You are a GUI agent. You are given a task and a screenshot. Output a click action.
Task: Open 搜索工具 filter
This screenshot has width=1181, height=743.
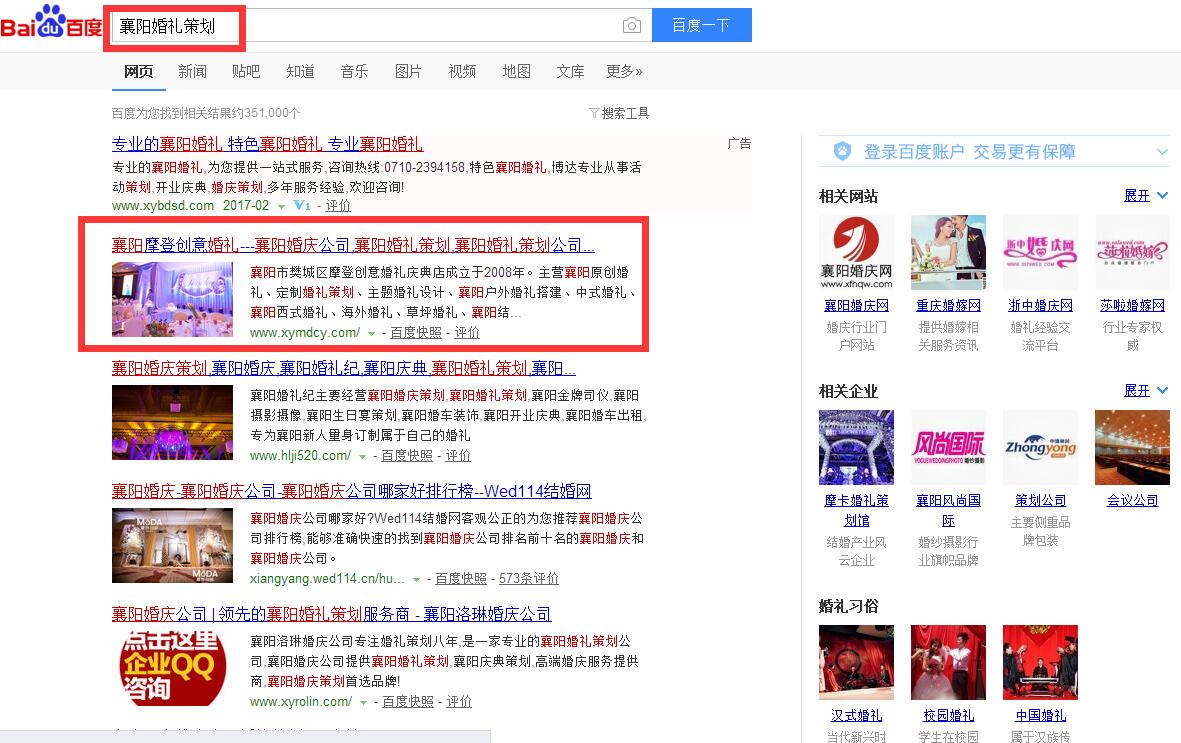tap(618, 113)
